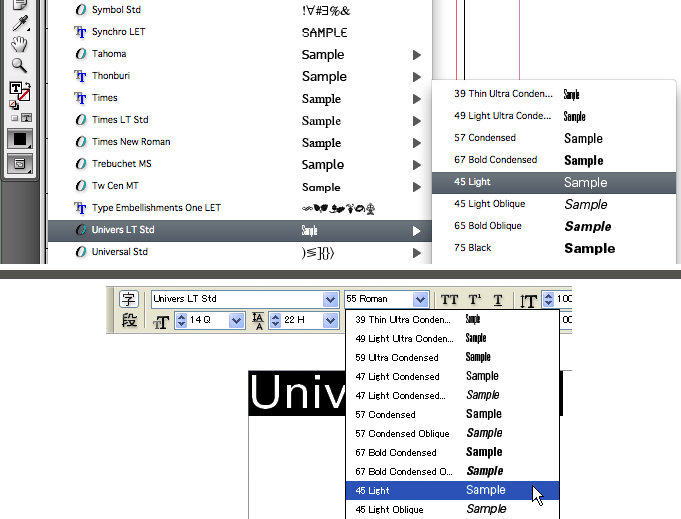Screen dimensions: 681x519
Task: Click OpenType icon beside Universal Std
Action: [81, 252]
